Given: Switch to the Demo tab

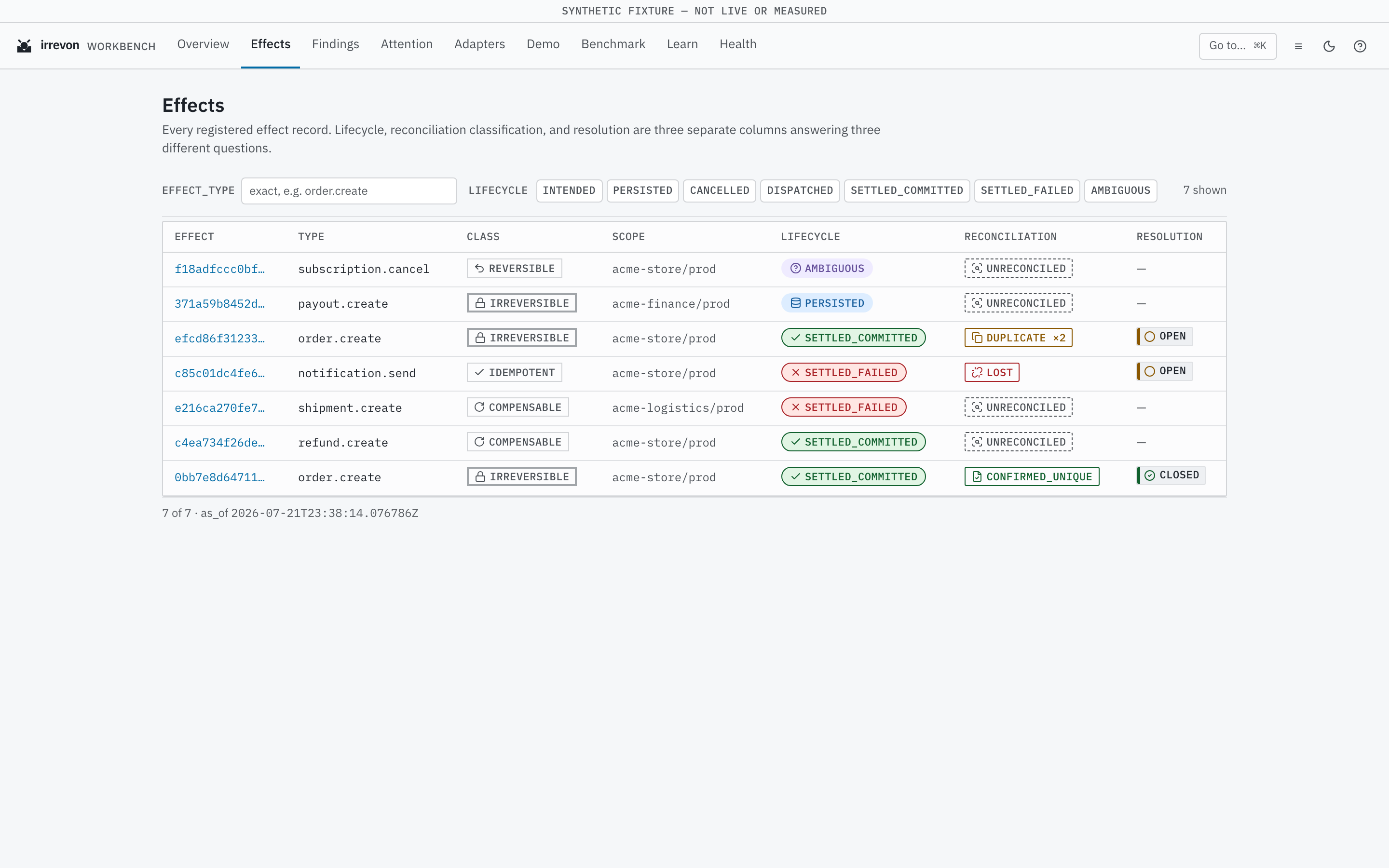Looking at the screenshot, I should point(543,44).
